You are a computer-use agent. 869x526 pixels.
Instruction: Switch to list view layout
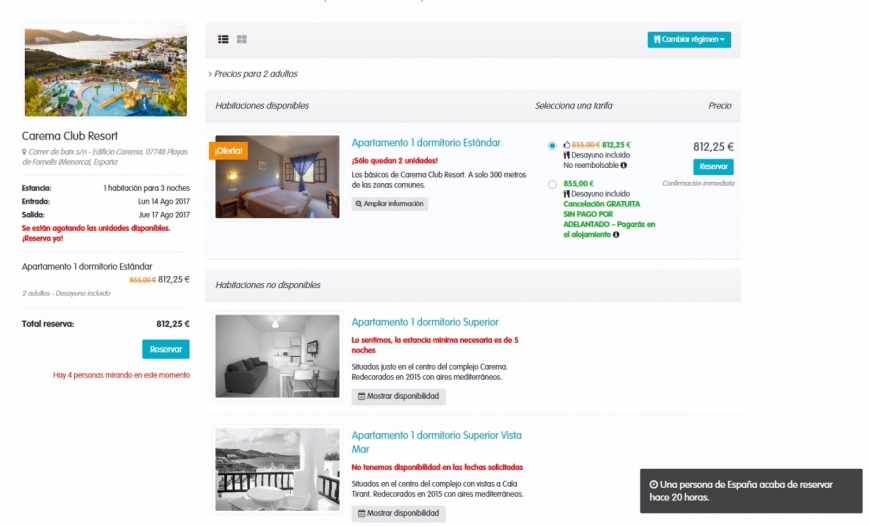pos(223,39)
